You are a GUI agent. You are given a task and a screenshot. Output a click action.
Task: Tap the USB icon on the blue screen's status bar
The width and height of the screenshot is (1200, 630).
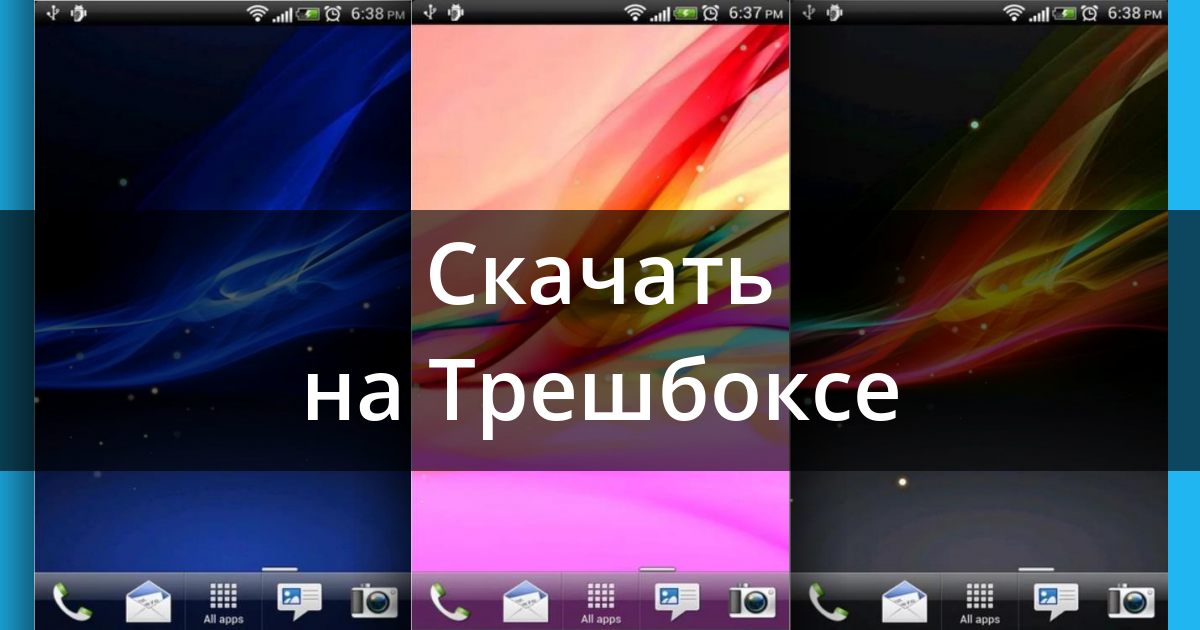coord(52,12)
